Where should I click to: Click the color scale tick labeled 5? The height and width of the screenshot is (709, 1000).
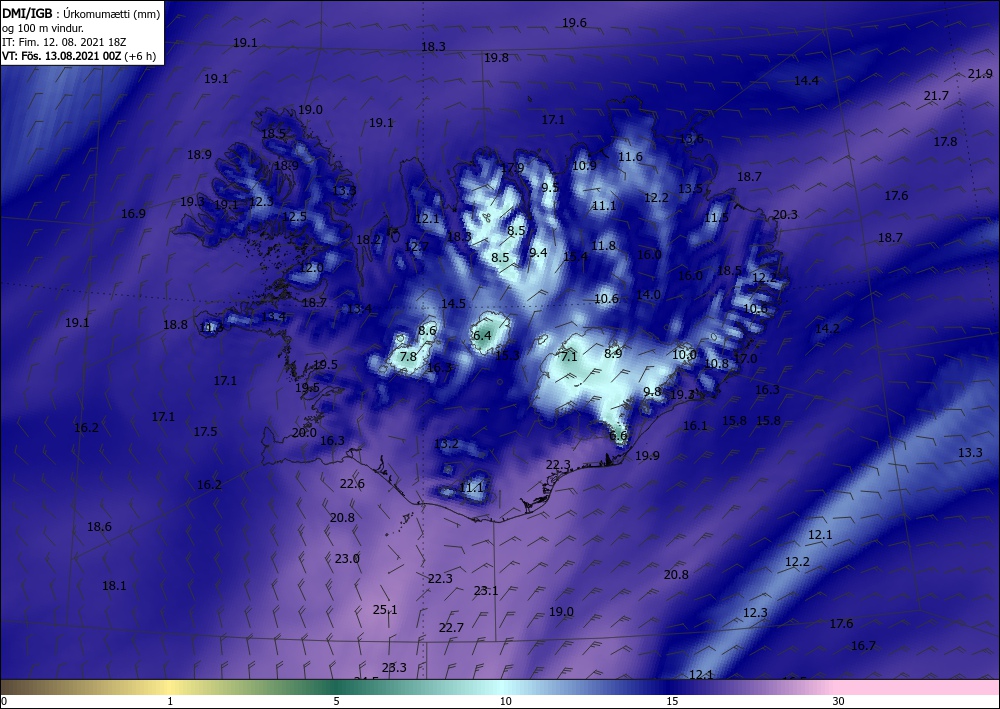coord(336,702)
